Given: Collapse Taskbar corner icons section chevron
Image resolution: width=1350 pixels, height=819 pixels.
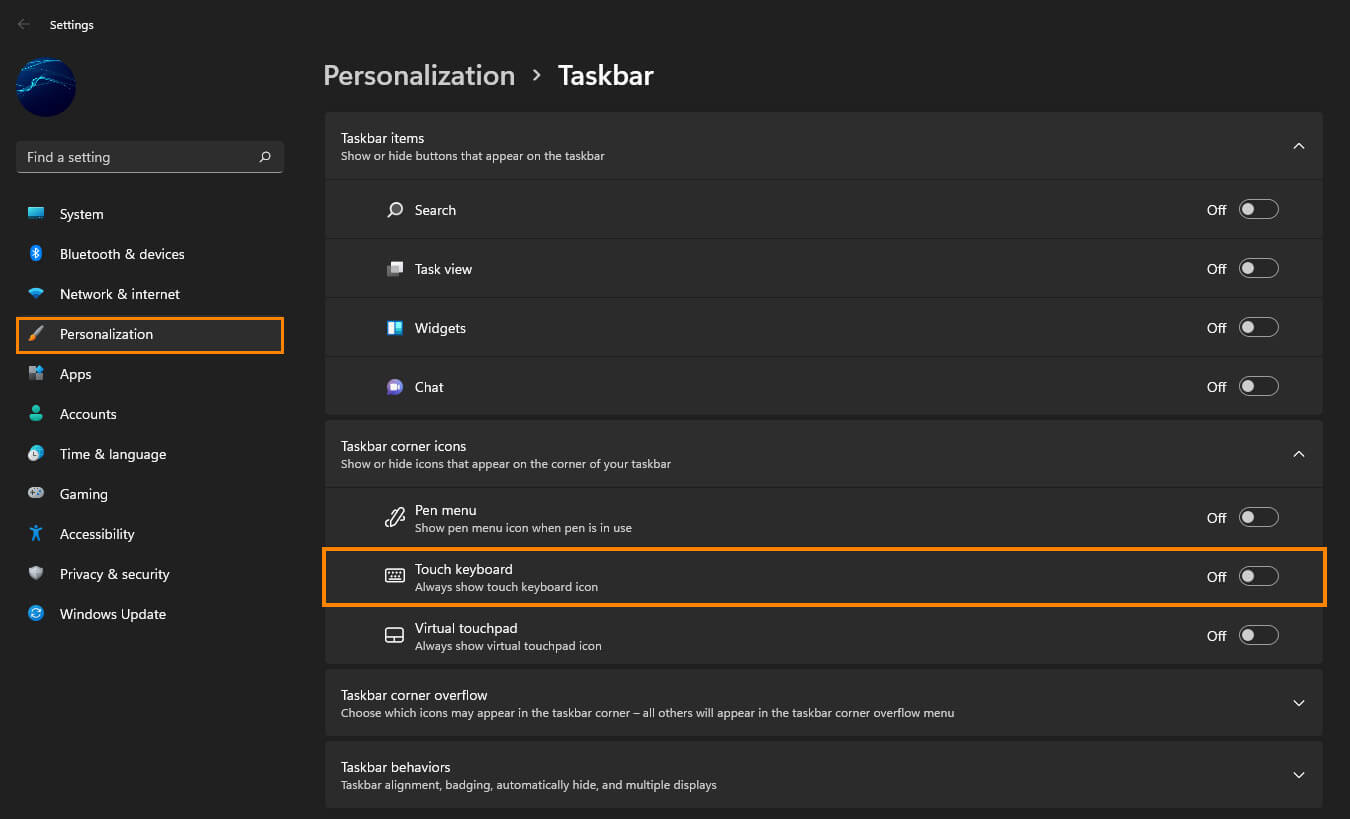Looking at the screenshot, I should 1299,454.
